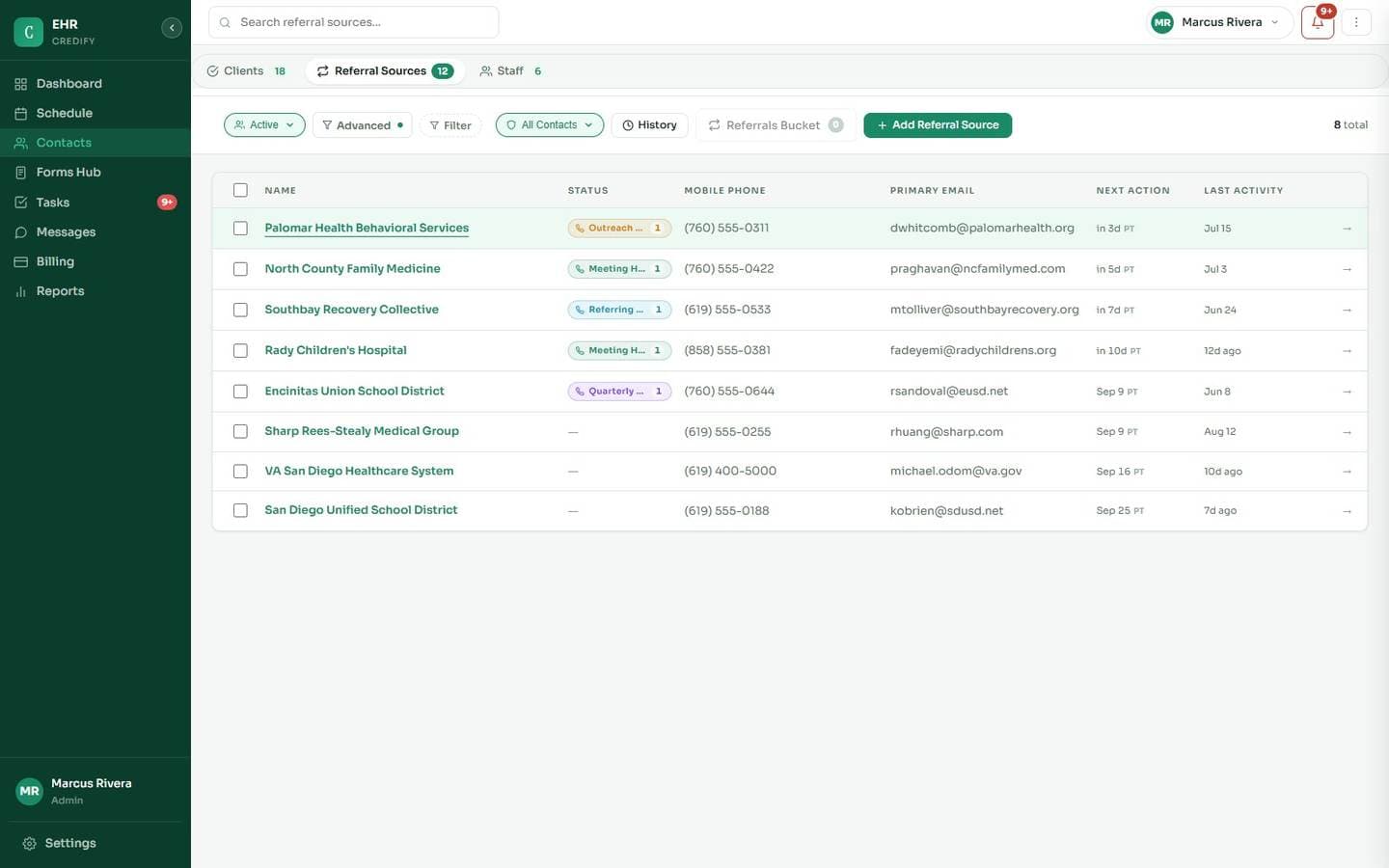The image size is (1389, 868).
Task: Open Tasks in the sidebar
Action: (x=95, y=203)
